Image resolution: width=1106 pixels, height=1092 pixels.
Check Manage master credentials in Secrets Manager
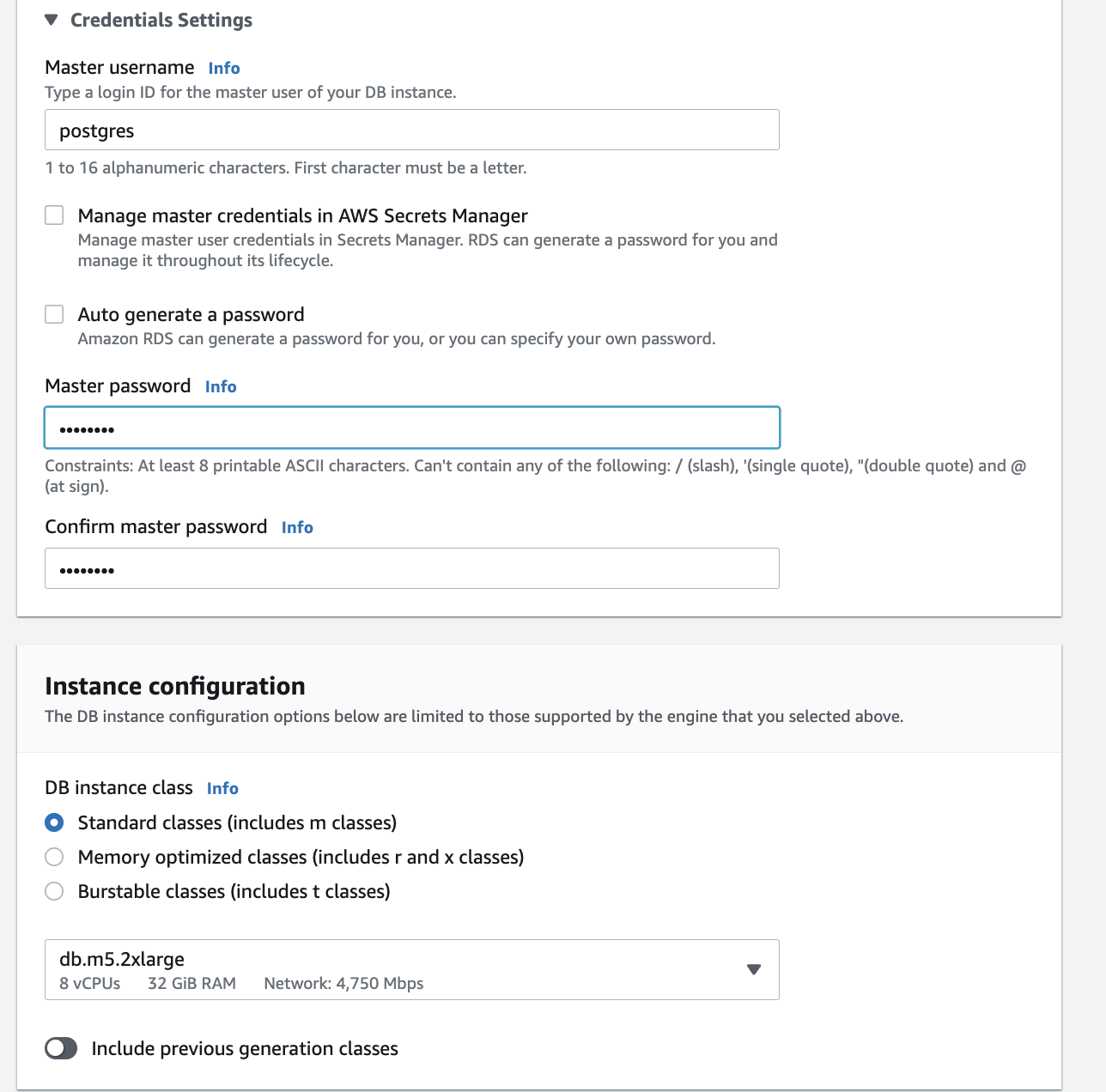[x=54, y=215]
